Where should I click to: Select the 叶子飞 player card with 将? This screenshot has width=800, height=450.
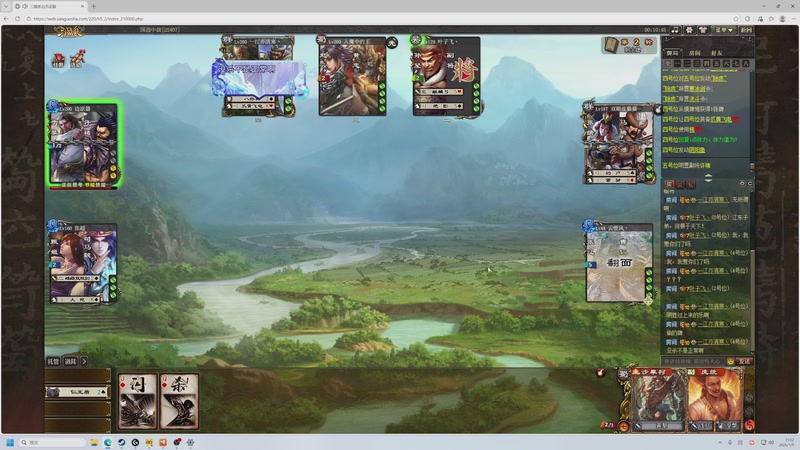coord(446,77)
